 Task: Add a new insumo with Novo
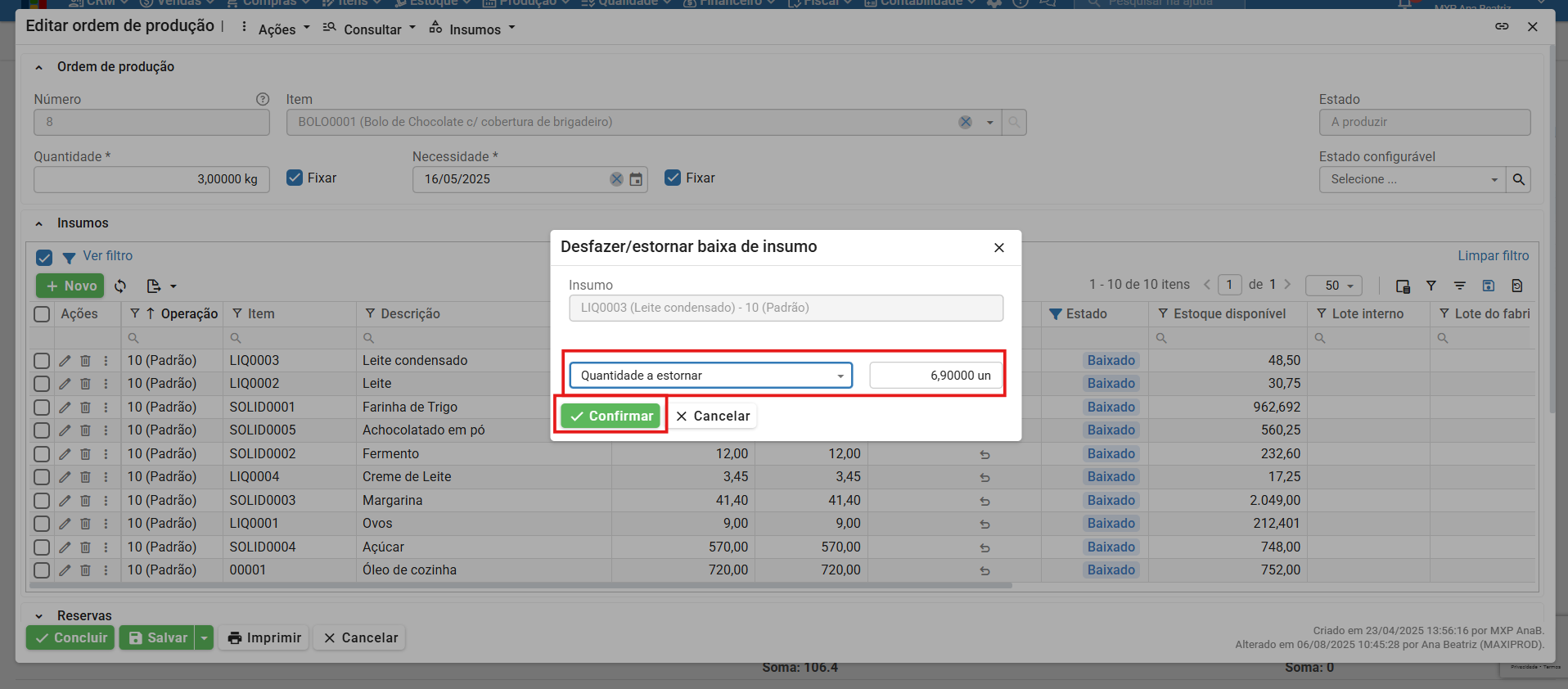point(70,286)
